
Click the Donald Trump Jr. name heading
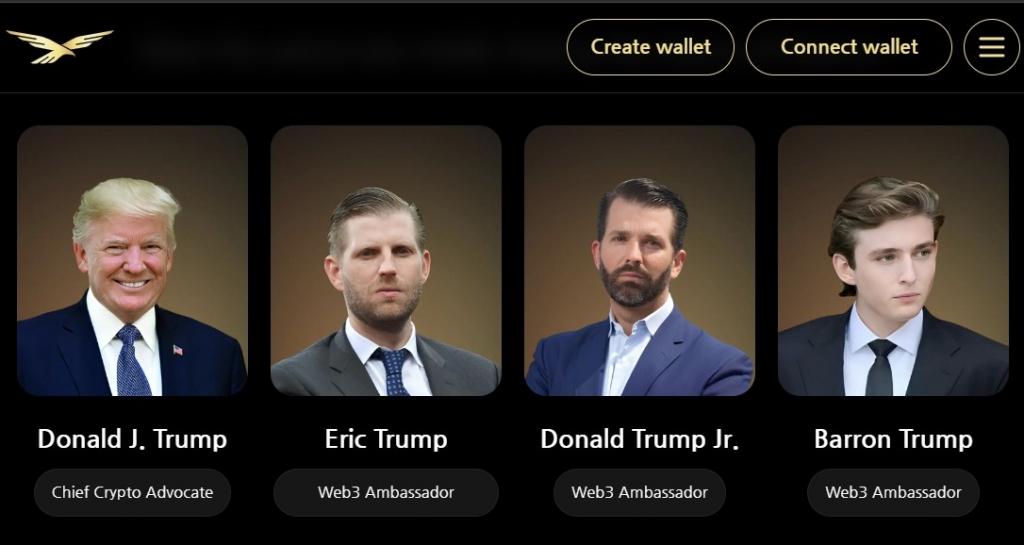click(639, 439)
